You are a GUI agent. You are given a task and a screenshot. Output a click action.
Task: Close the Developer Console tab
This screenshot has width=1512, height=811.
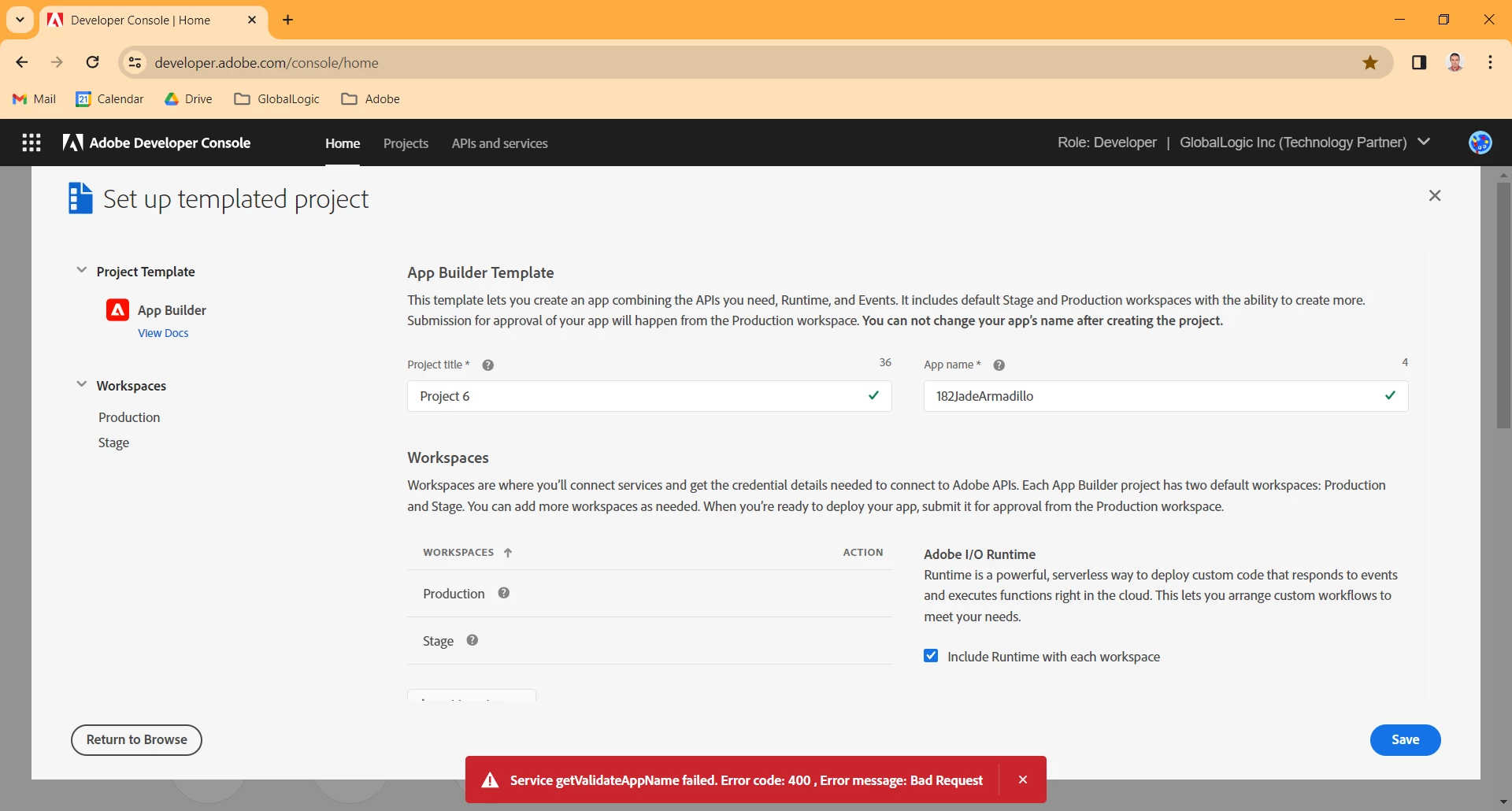coord(252,20)
